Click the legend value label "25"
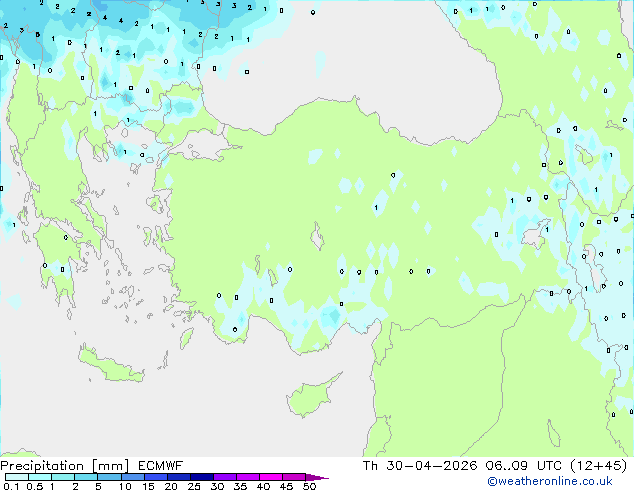Viewport: 634px width, 490px height. point(194,486)
